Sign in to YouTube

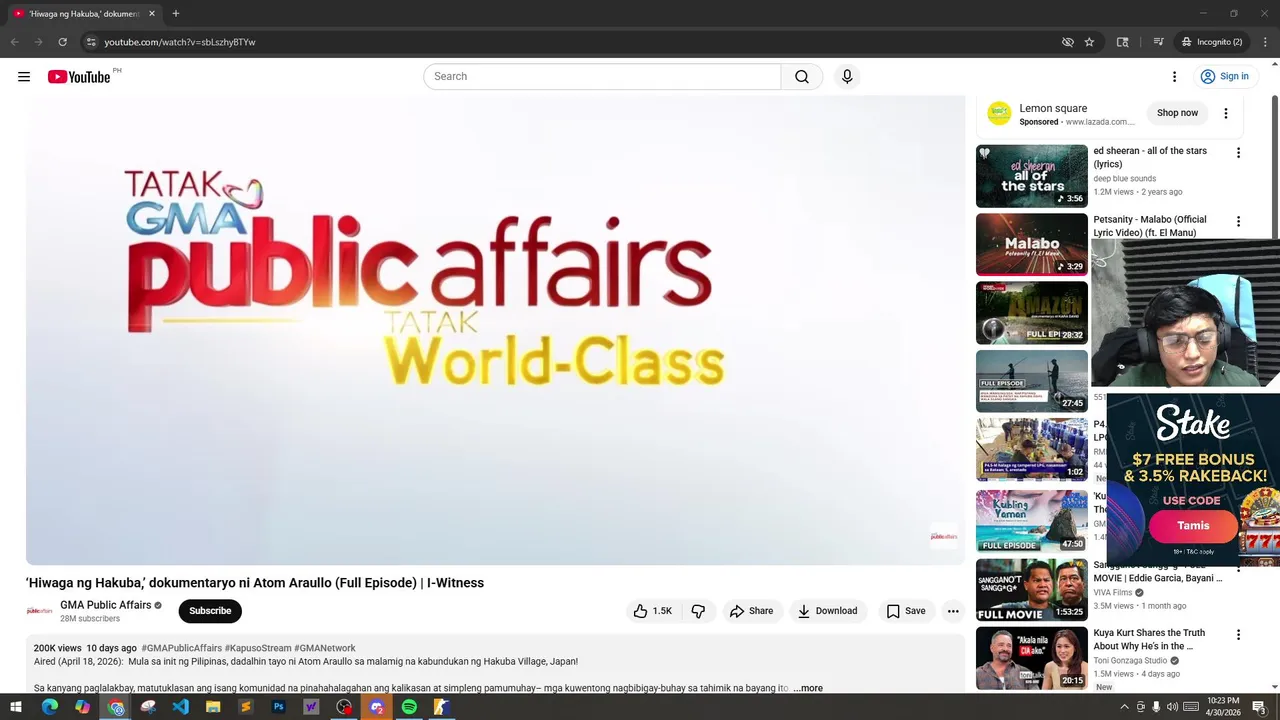[1224, 77]
